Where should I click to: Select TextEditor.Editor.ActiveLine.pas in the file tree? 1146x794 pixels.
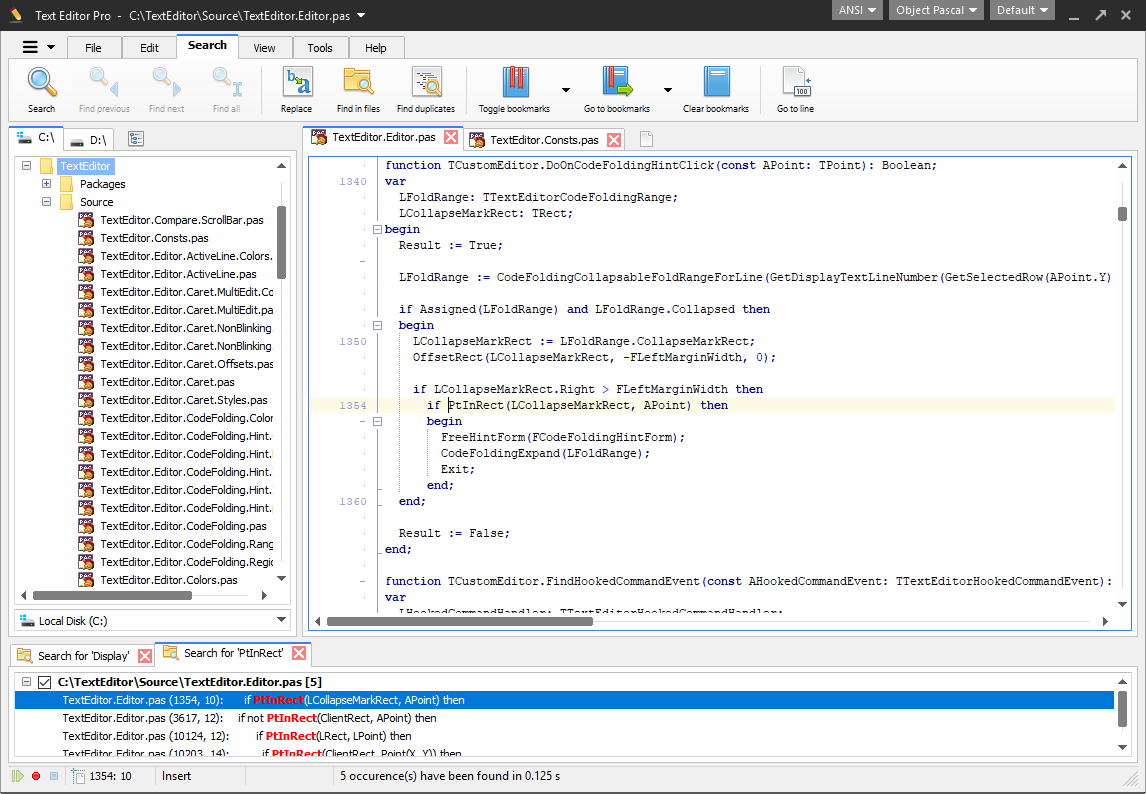[x=178, y=273]
